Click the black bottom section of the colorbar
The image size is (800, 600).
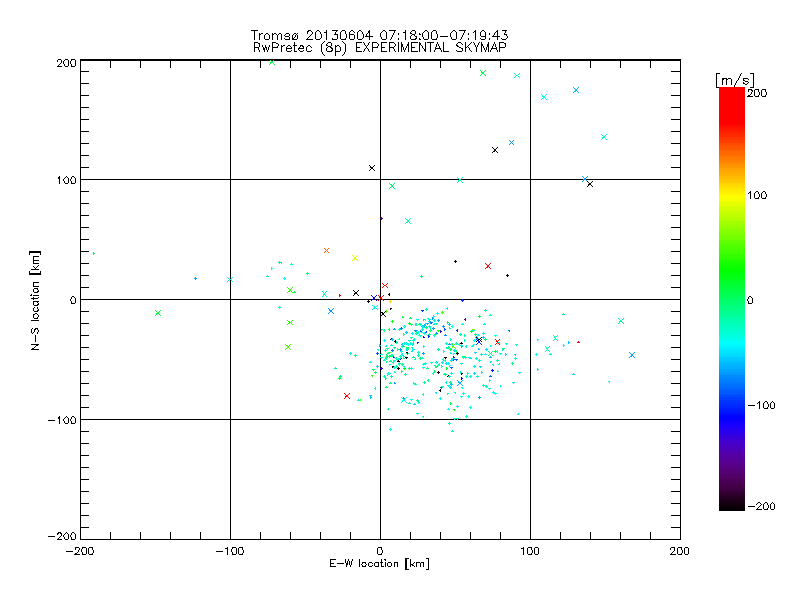click(x=732, y=503)
